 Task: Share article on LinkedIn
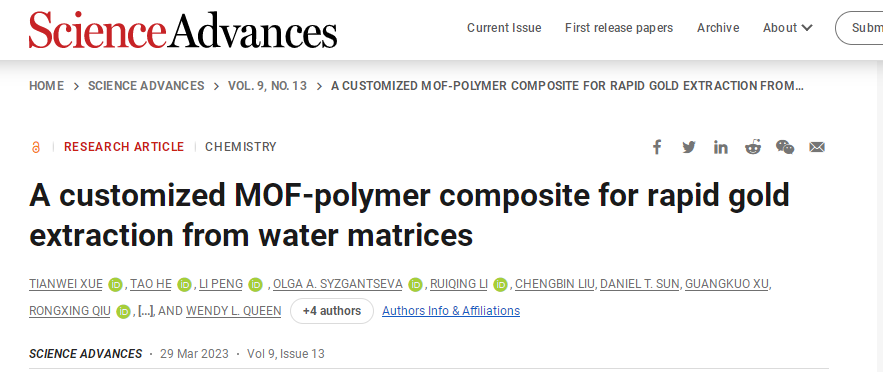pos(721,147)
